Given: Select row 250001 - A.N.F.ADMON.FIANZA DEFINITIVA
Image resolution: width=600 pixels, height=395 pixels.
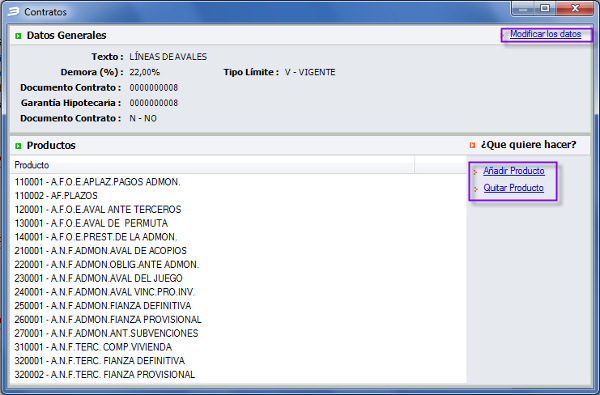Looking at the screenshot, I should pos(238,306).
